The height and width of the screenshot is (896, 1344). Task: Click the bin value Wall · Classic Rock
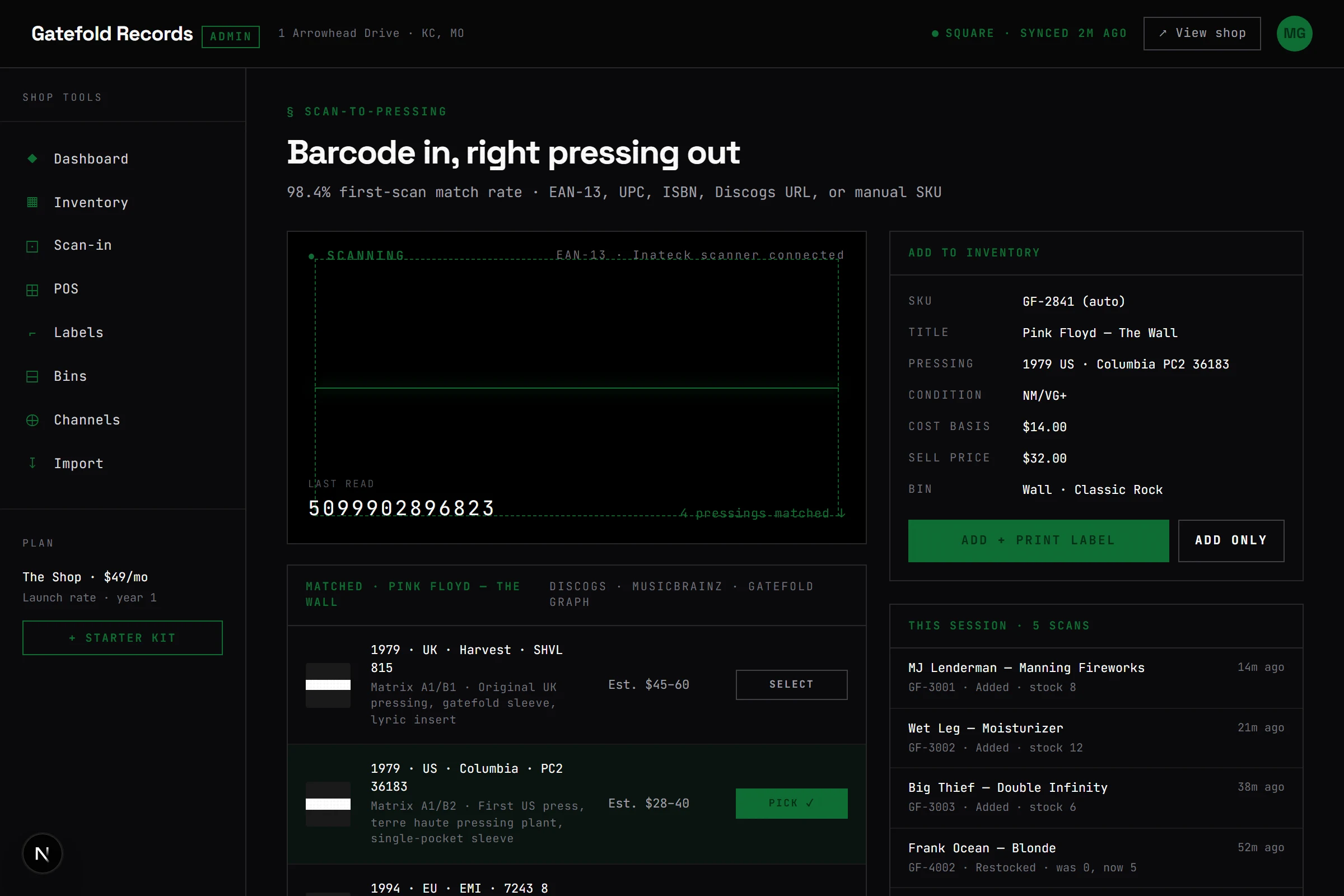(x=1093, y=489)
